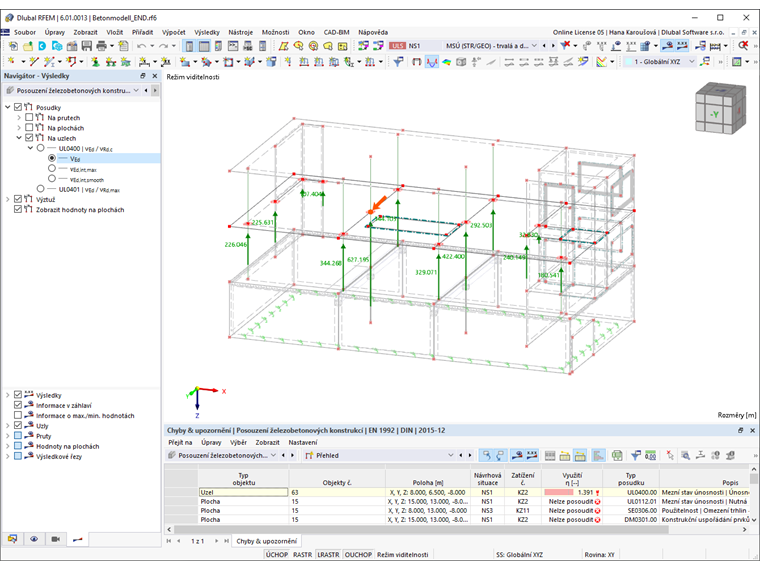This screenshot has height=570, width=760.
Task: Open the CAD-BIM menu
Action: coord(336,32)
